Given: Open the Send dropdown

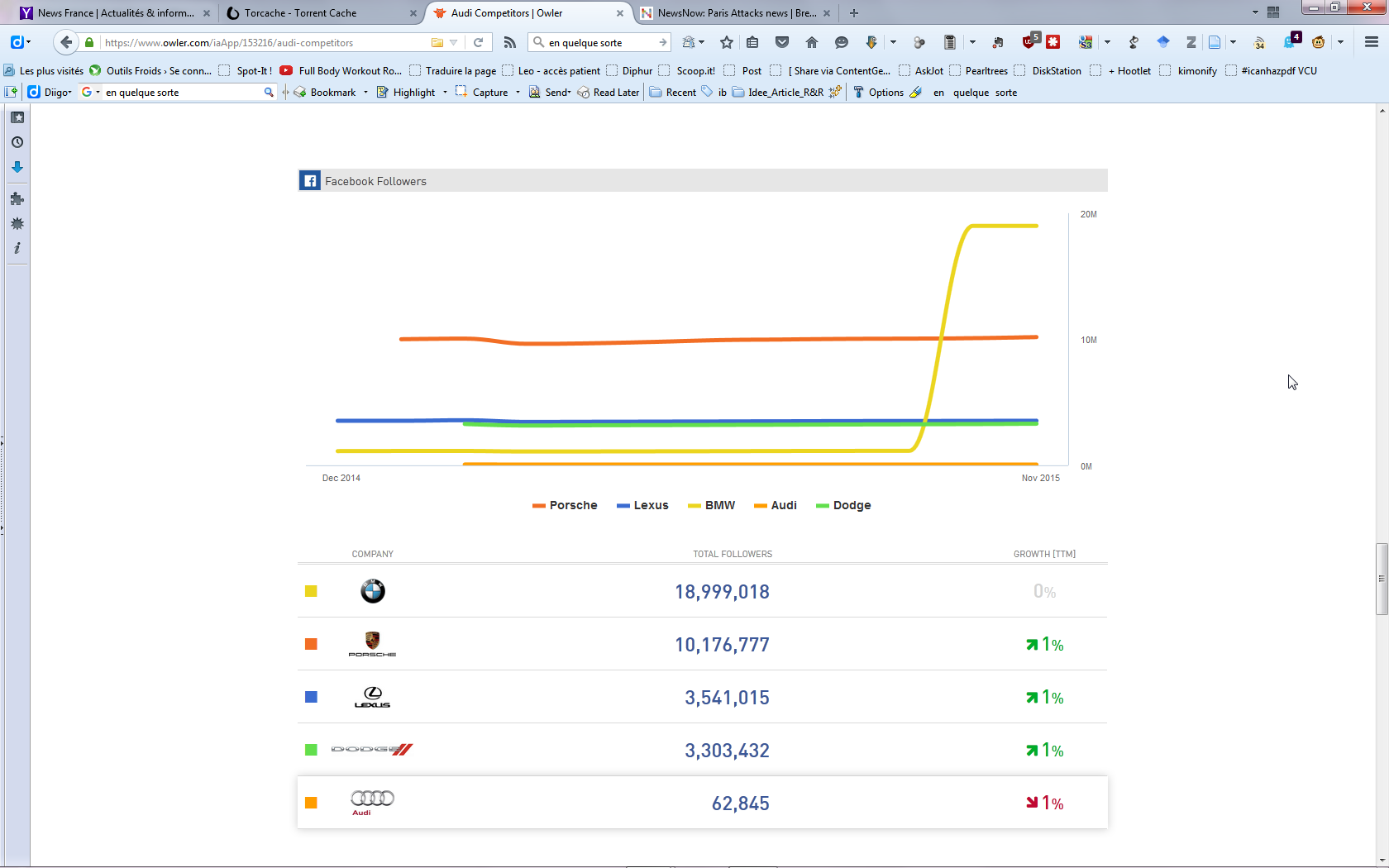Looking at the screenshot, I should click(550, 93).
